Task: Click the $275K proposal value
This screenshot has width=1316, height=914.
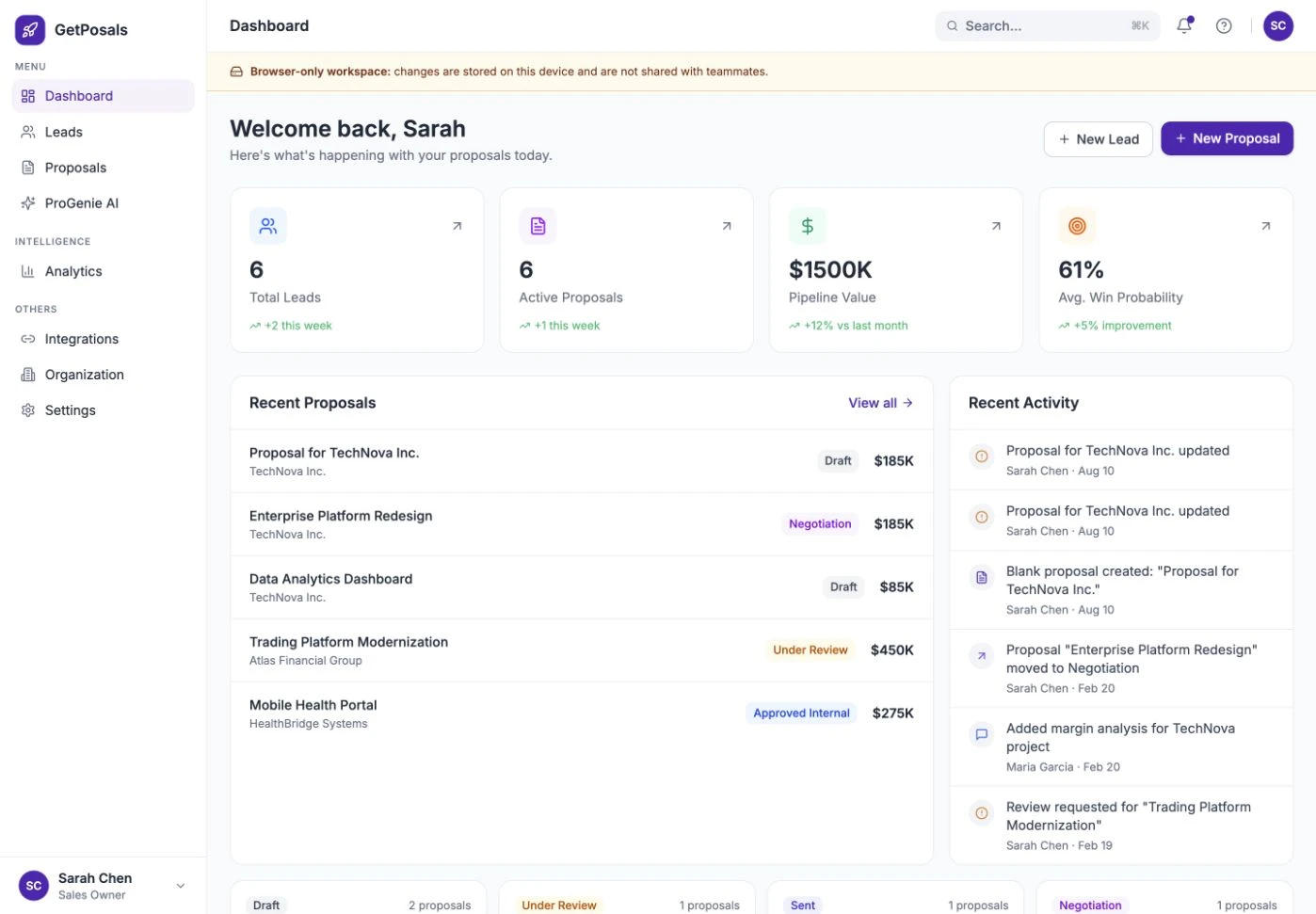Action: point(893,714)
